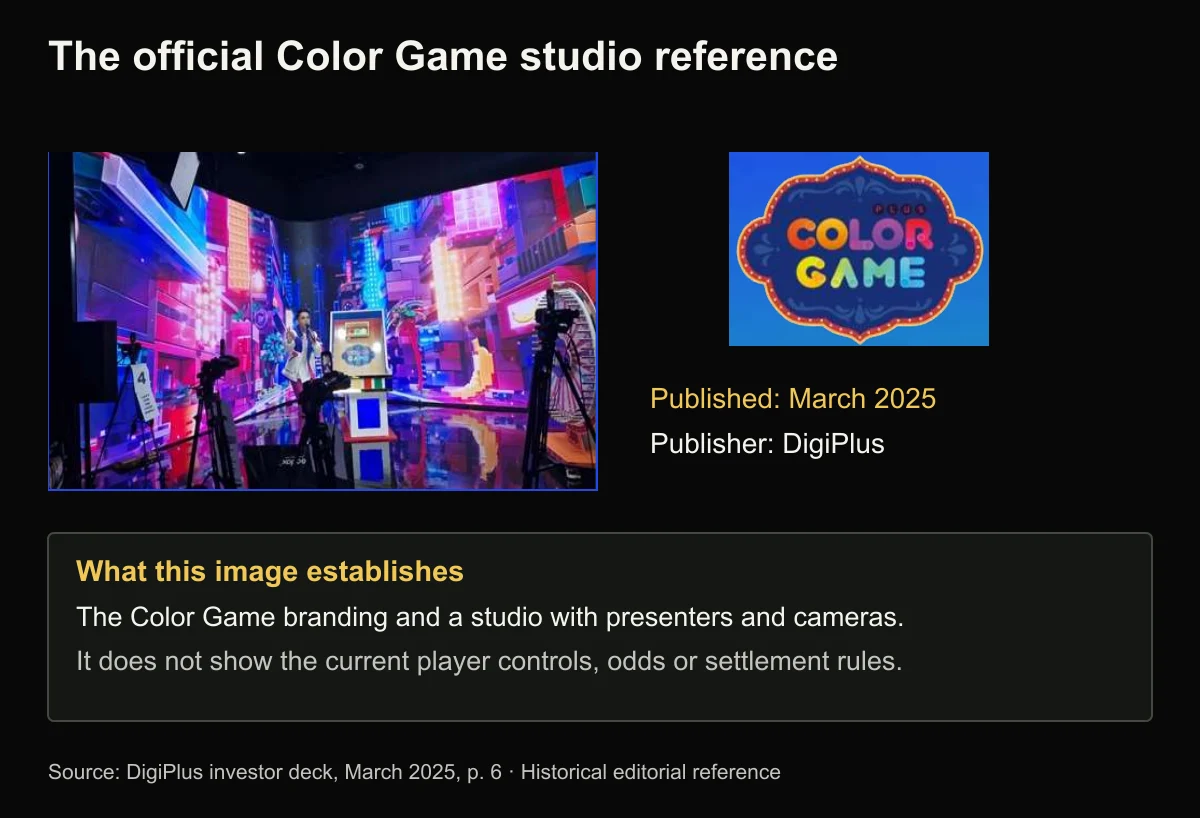This screenshot has width=1200, height=818.
Task: Click the Color Game studio photo
Action: (x=323, y=321)
